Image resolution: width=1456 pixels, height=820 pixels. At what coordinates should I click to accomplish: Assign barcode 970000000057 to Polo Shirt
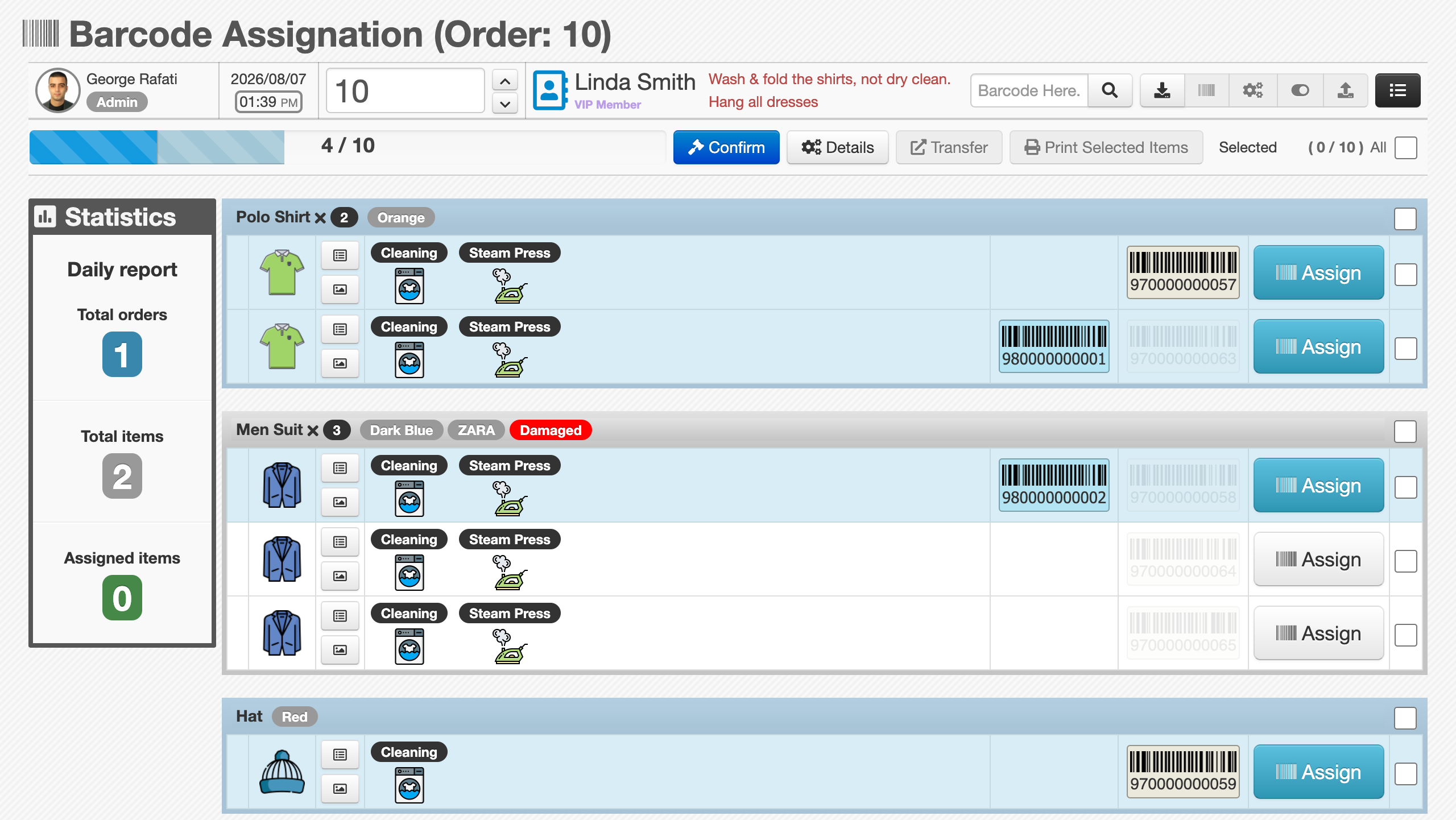[1318, 272]
